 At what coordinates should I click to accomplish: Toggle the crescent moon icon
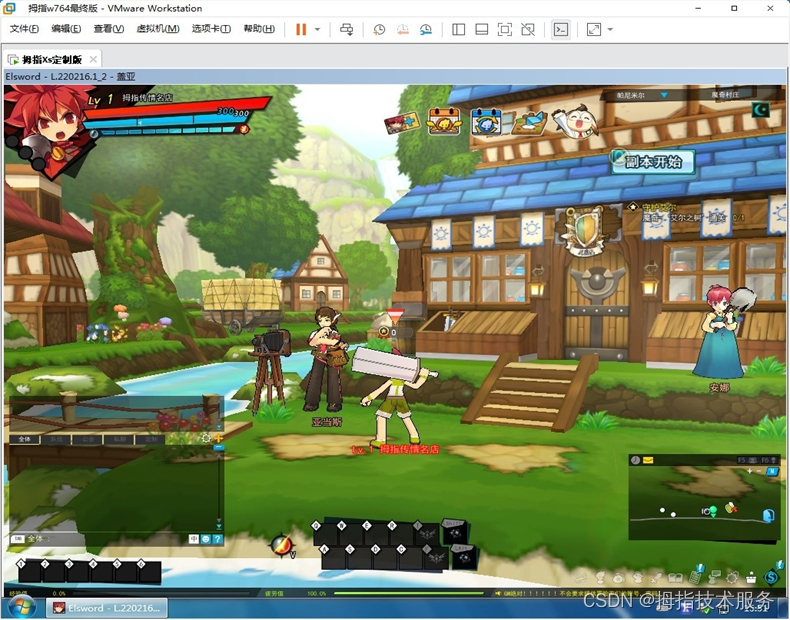761,109
